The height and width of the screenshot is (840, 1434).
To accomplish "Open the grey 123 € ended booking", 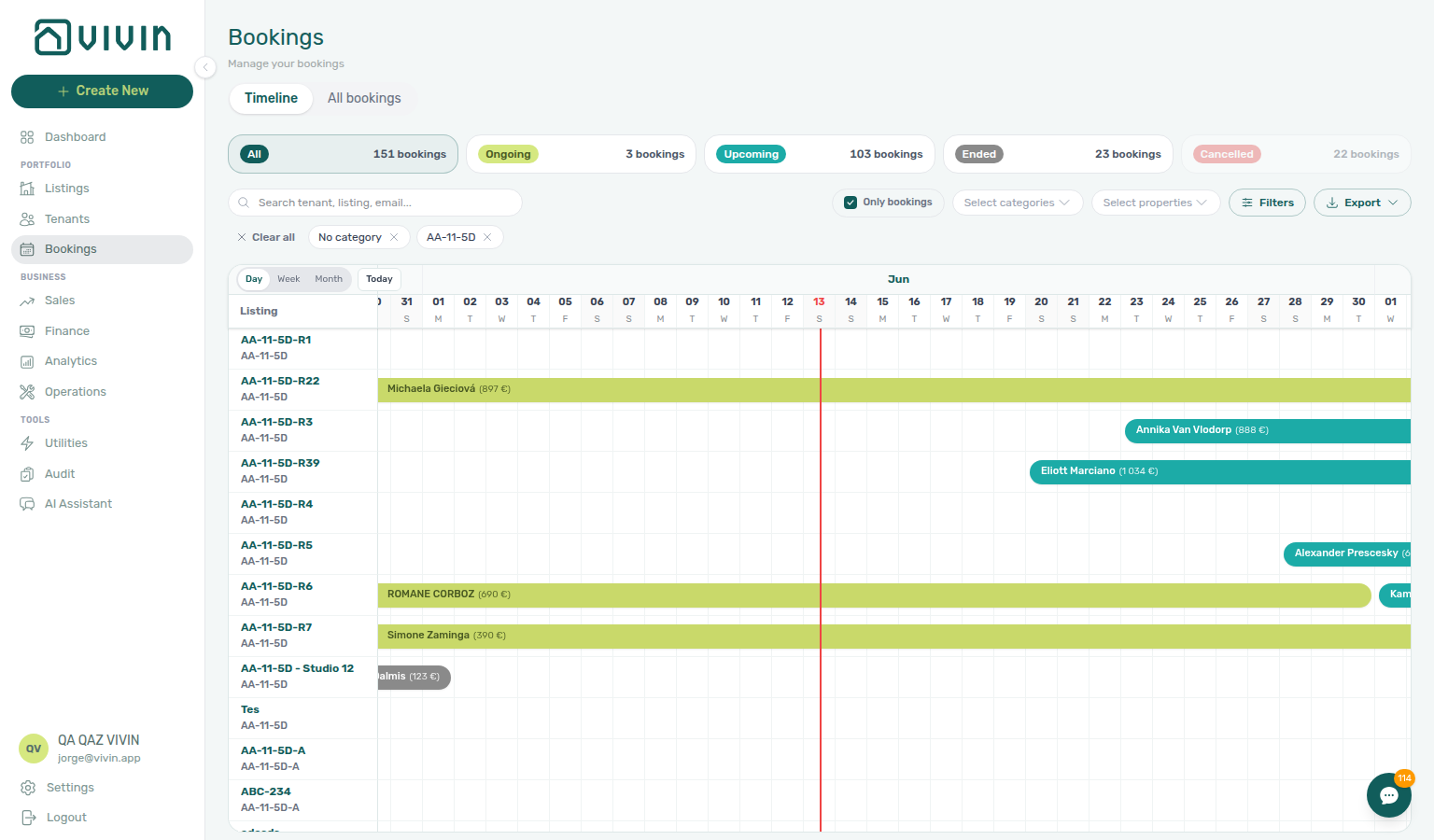I will (x=415, y=677).
